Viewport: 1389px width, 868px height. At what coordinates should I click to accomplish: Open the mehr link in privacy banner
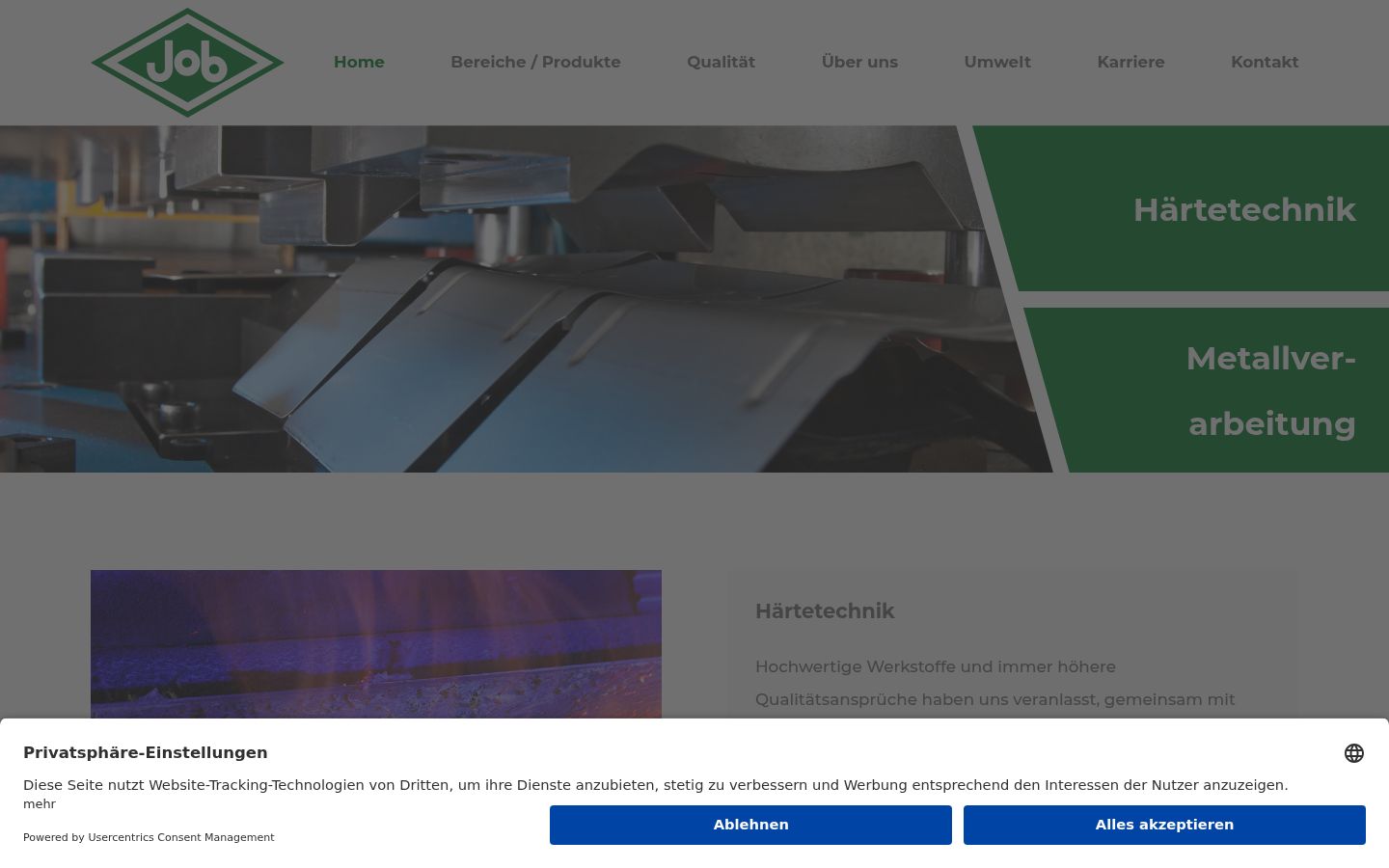click(x=40, y=804)
